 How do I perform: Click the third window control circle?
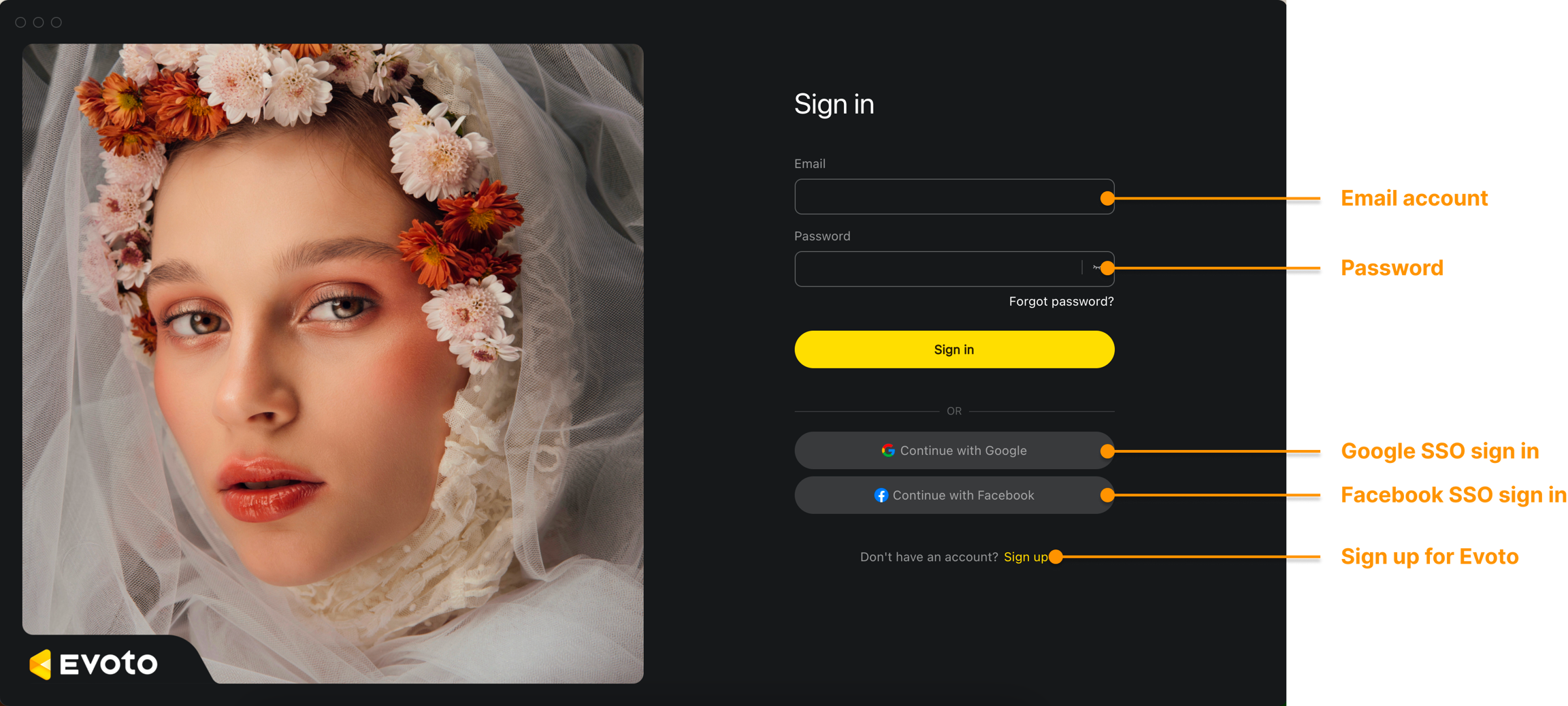56,22
